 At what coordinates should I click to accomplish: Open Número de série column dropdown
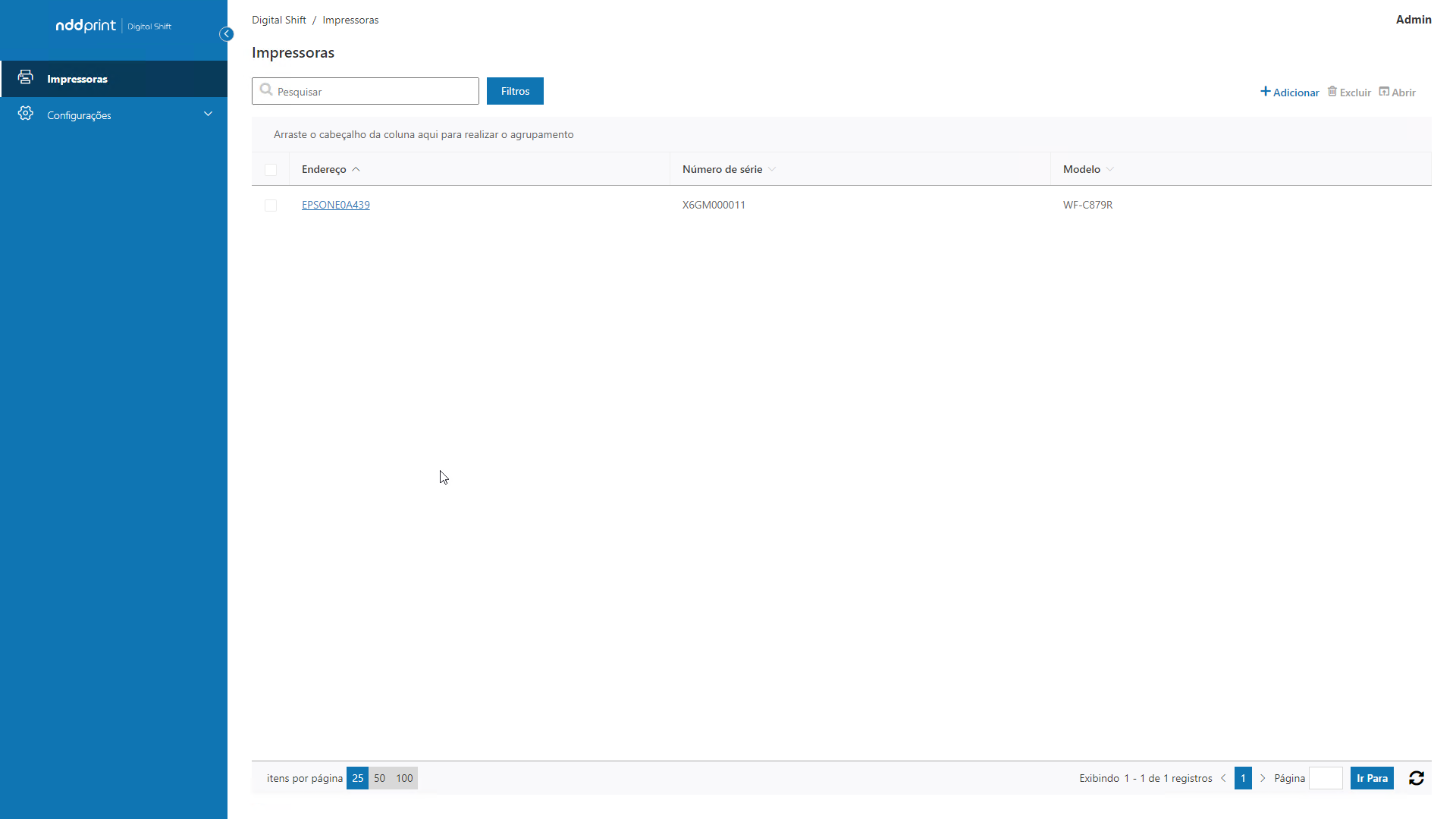pos(772,170)
